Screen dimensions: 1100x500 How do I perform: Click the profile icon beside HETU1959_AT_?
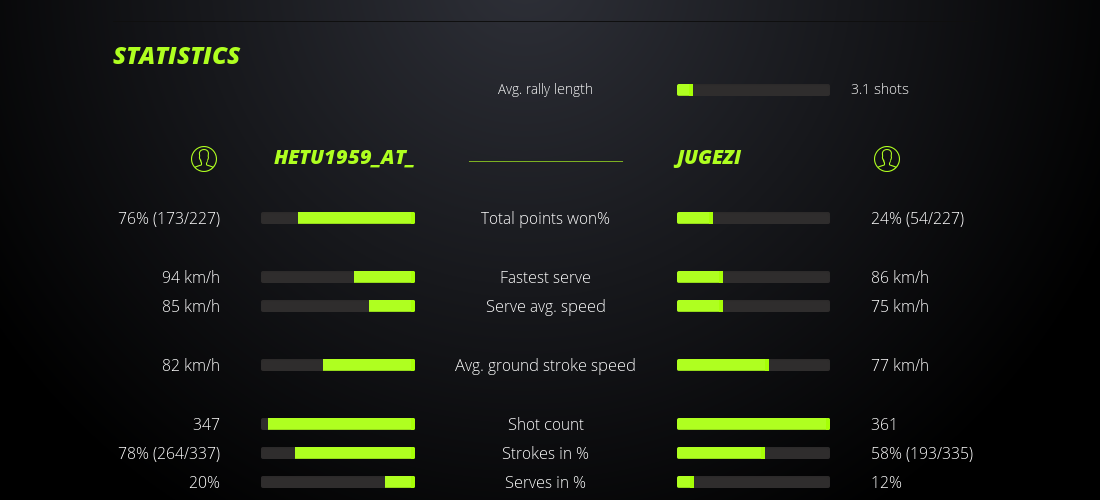(204, 158)
